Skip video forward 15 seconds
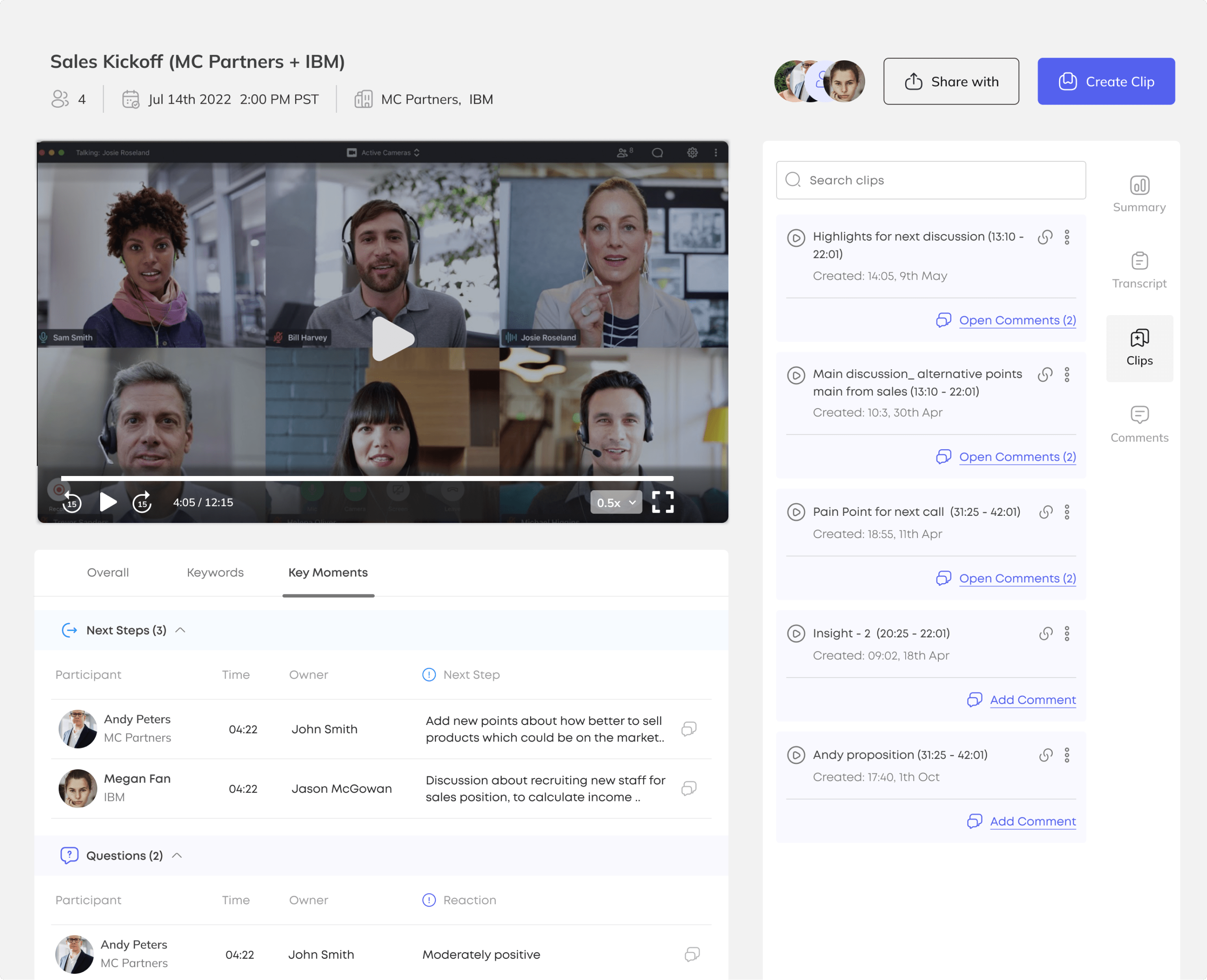The image size is (1207, 980). 142,502
